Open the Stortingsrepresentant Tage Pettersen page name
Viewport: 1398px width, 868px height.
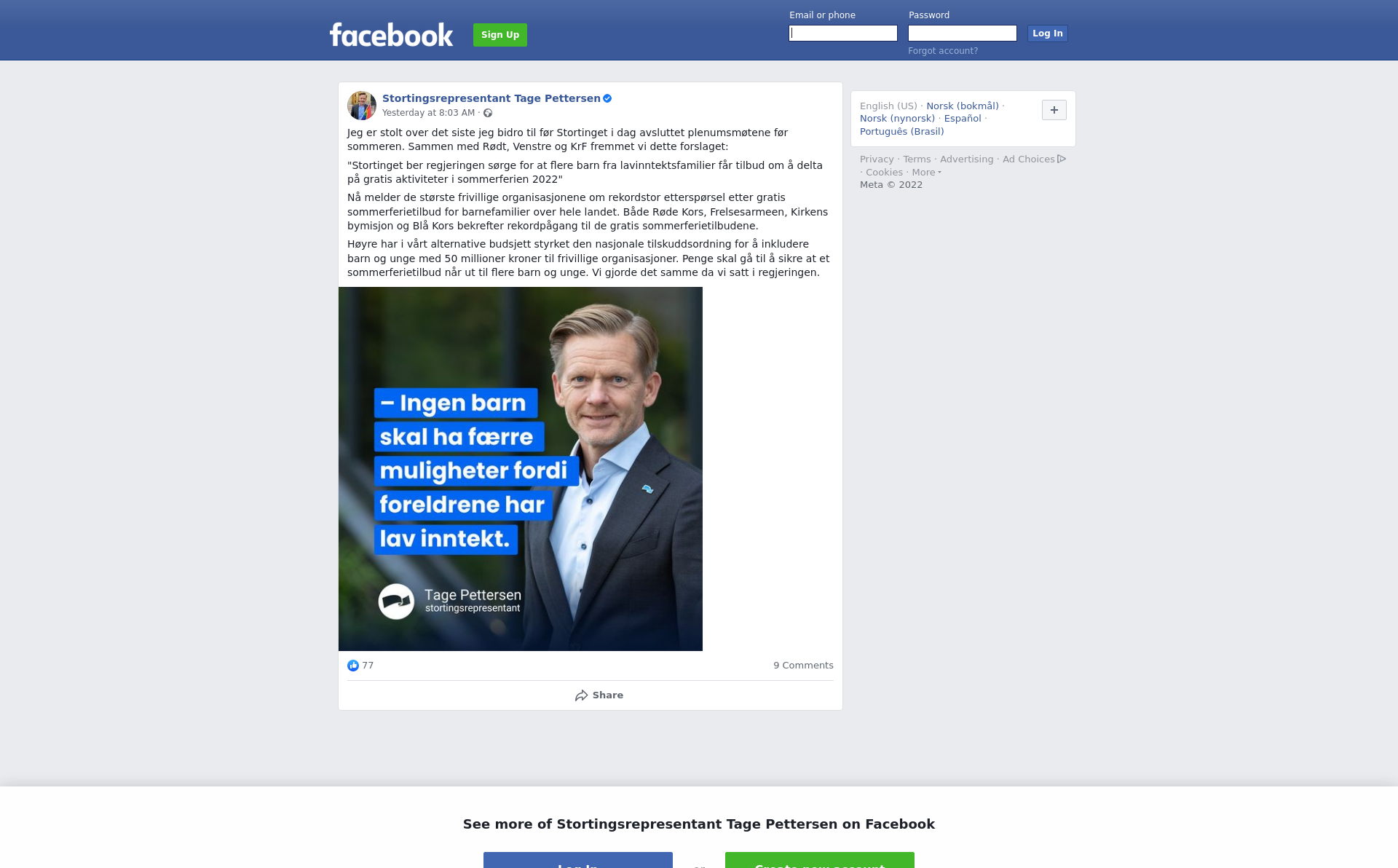click(491, 98)
